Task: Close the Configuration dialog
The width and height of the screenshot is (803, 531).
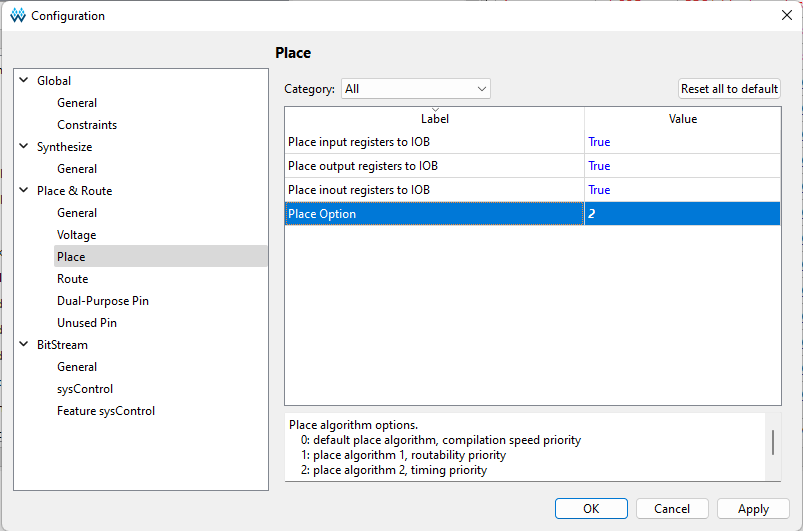Action: click(787, 15)
